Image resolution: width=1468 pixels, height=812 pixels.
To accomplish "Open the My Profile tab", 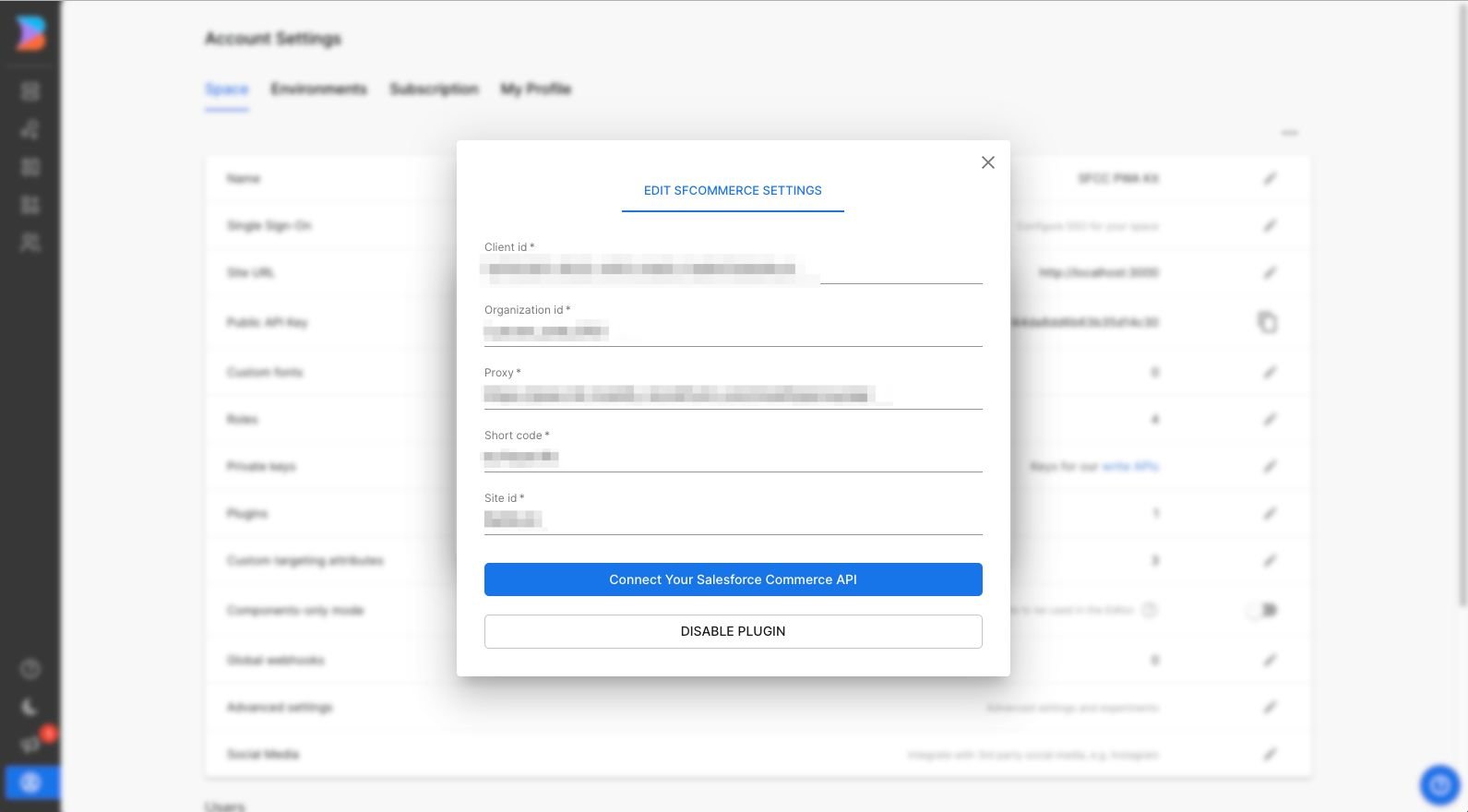I will click(x=535, y=90).
